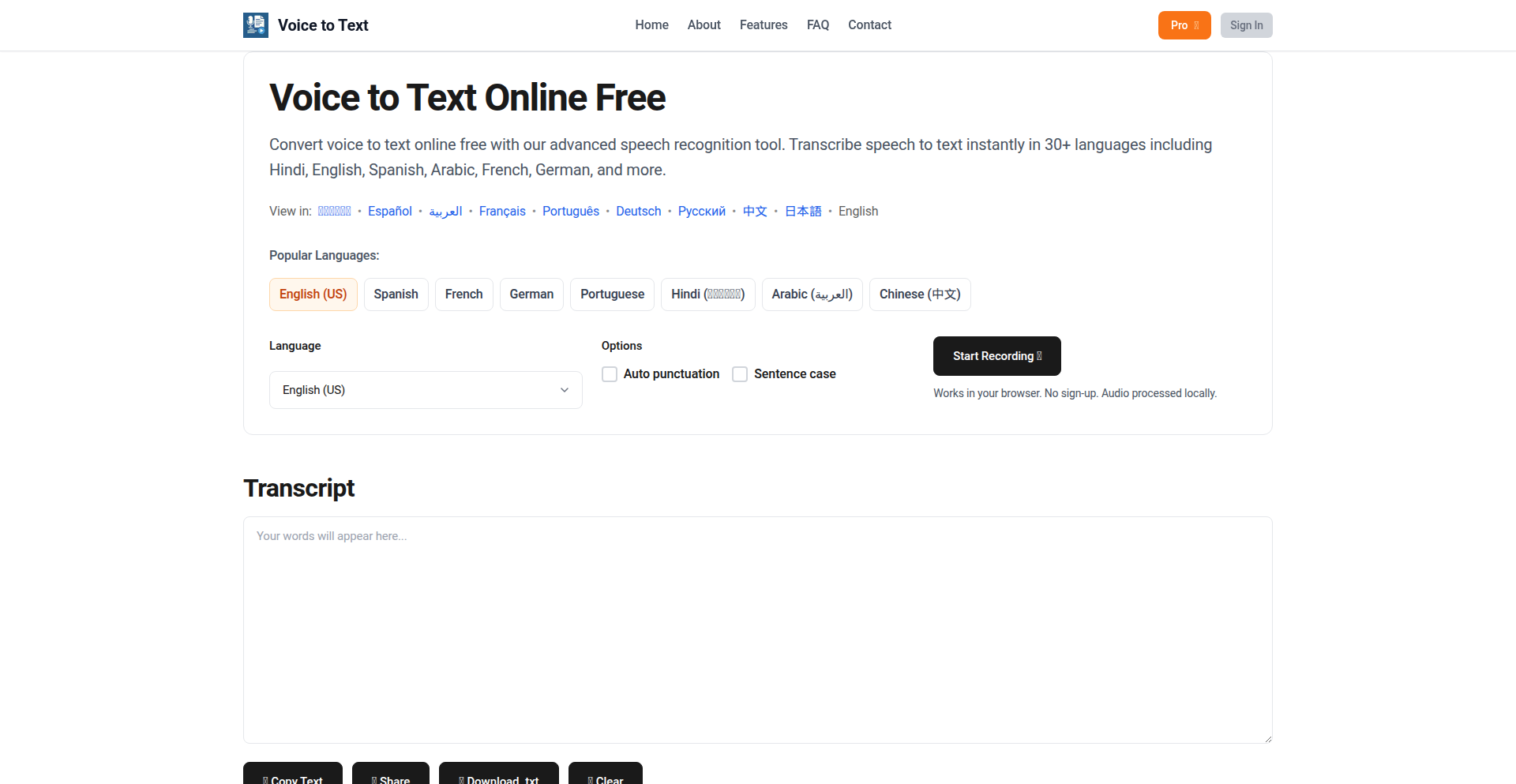Go to the FAQ menu item
The height and width of the screenshot is (784, 1516).
tap(818, 25)
